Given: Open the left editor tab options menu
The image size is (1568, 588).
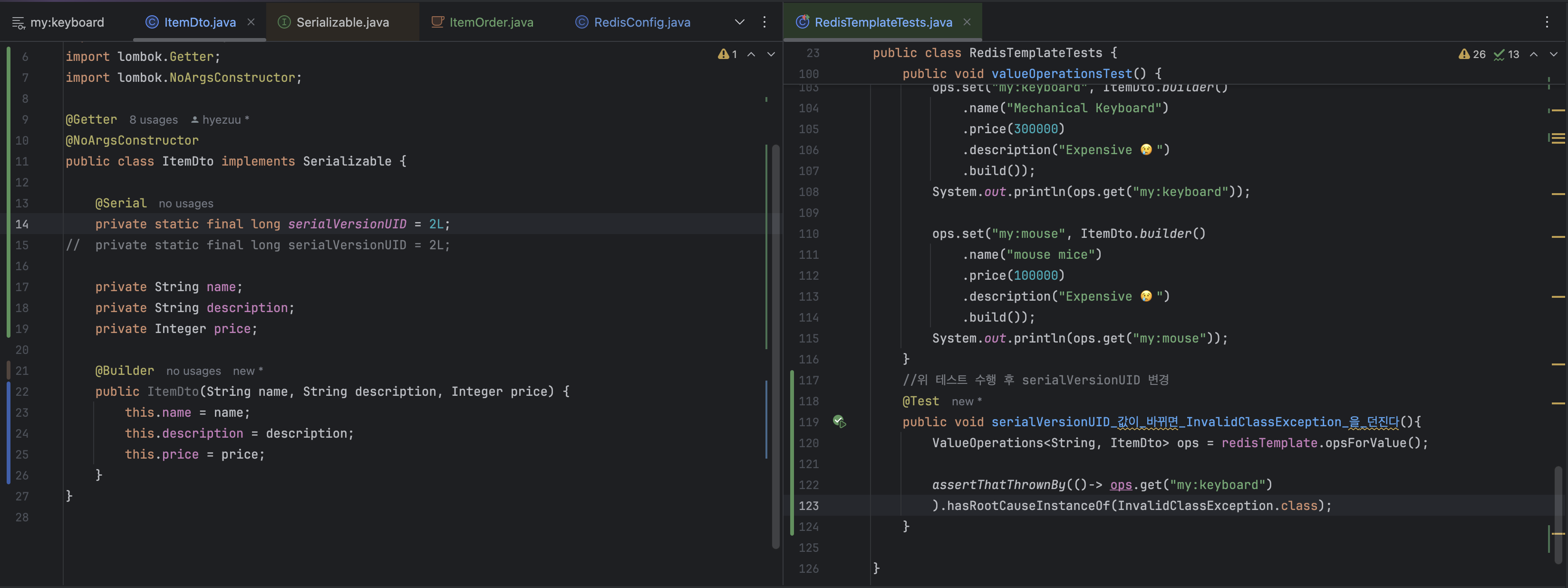Looking at the screenshot, I should pos(765,22).
